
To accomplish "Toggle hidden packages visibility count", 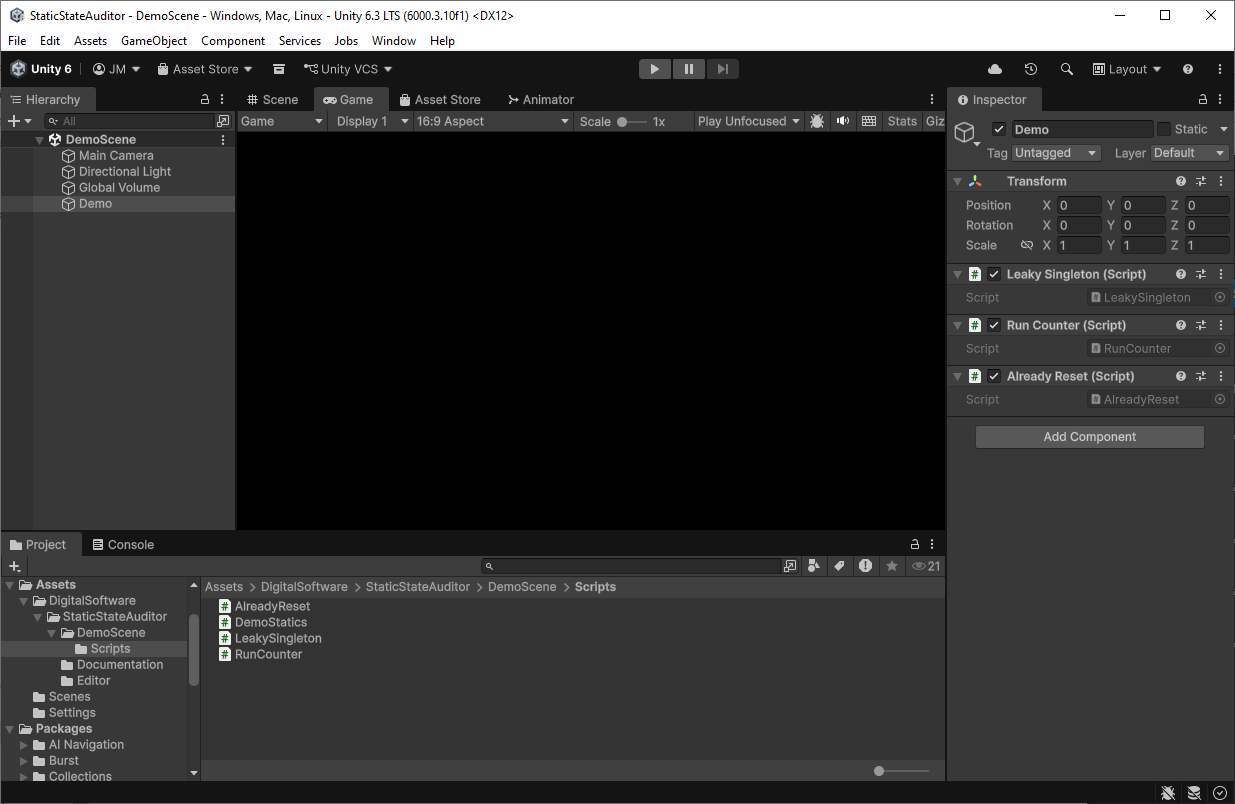I will 926,566.
